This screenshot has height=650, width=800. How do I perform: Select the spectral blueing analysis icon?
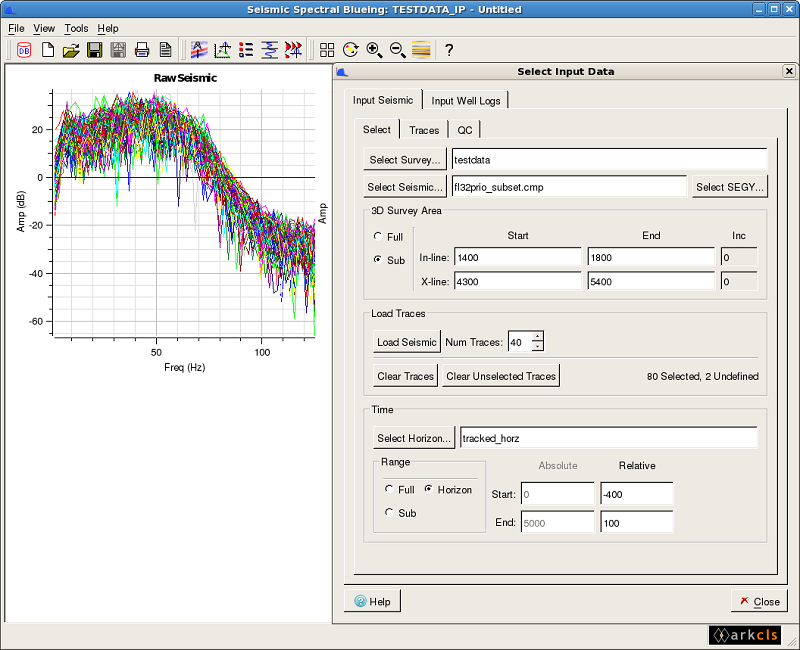click(199, 49)
